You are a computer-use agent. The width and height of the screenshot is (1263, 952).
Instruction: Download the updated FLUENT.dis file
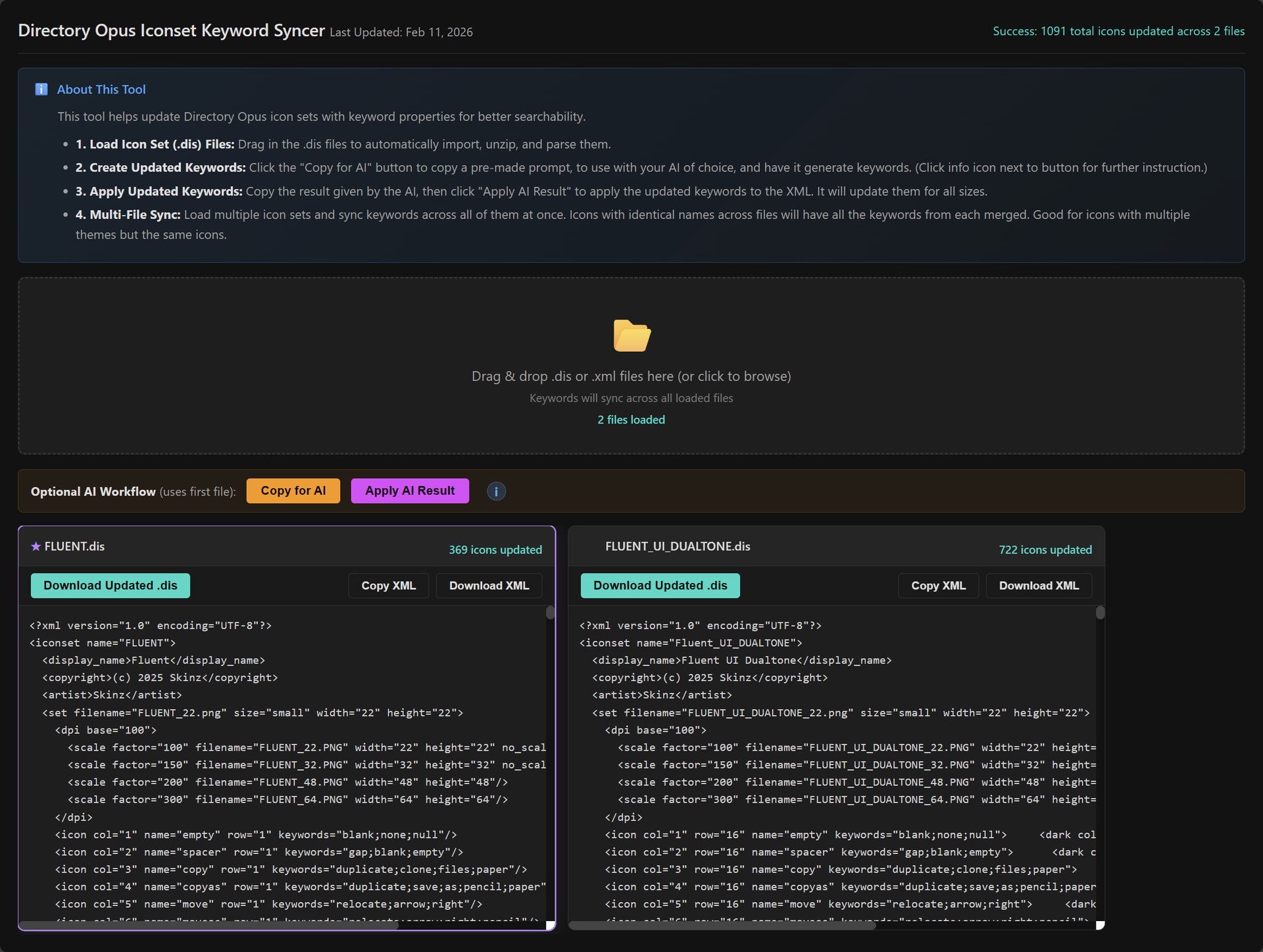pos(111,586)
